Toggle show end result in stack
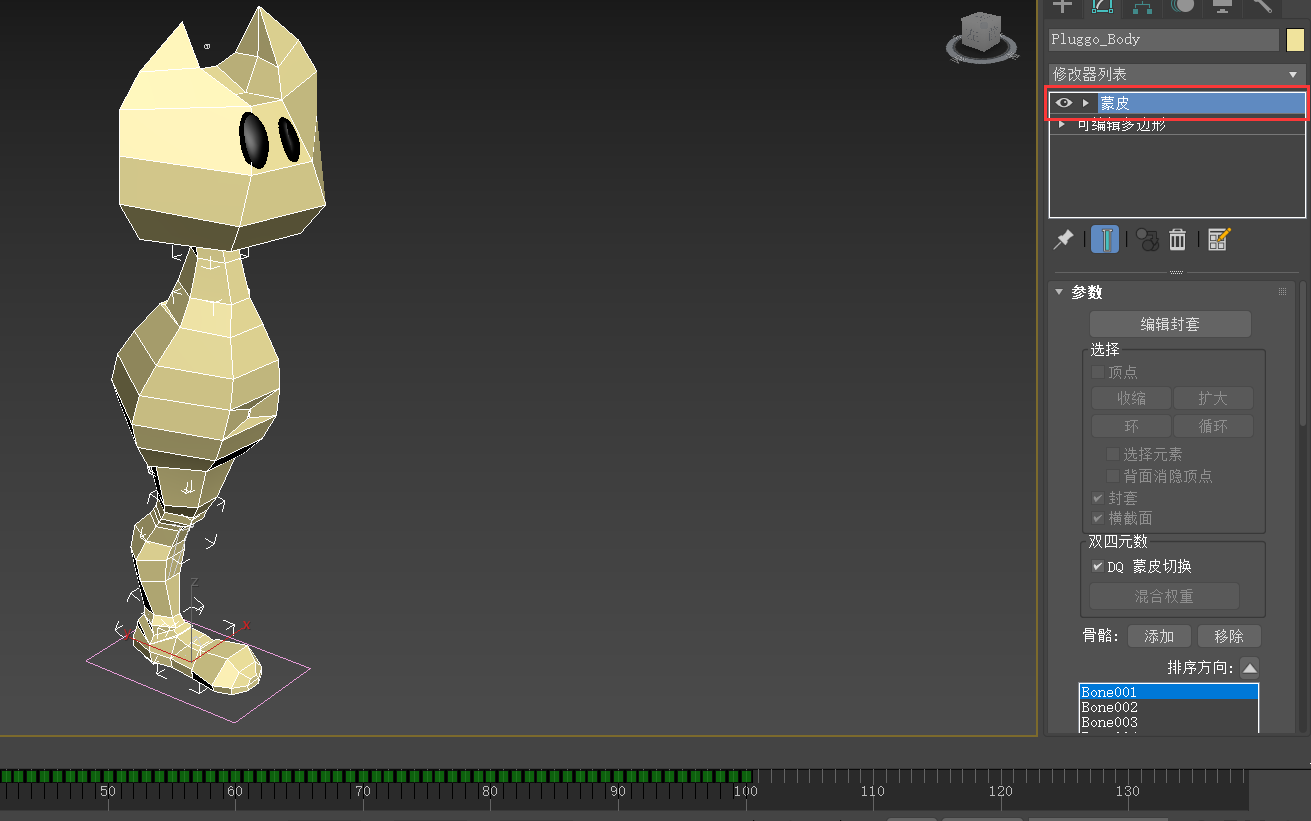Screen dimensions: 1311x821 click(1104, 239)
